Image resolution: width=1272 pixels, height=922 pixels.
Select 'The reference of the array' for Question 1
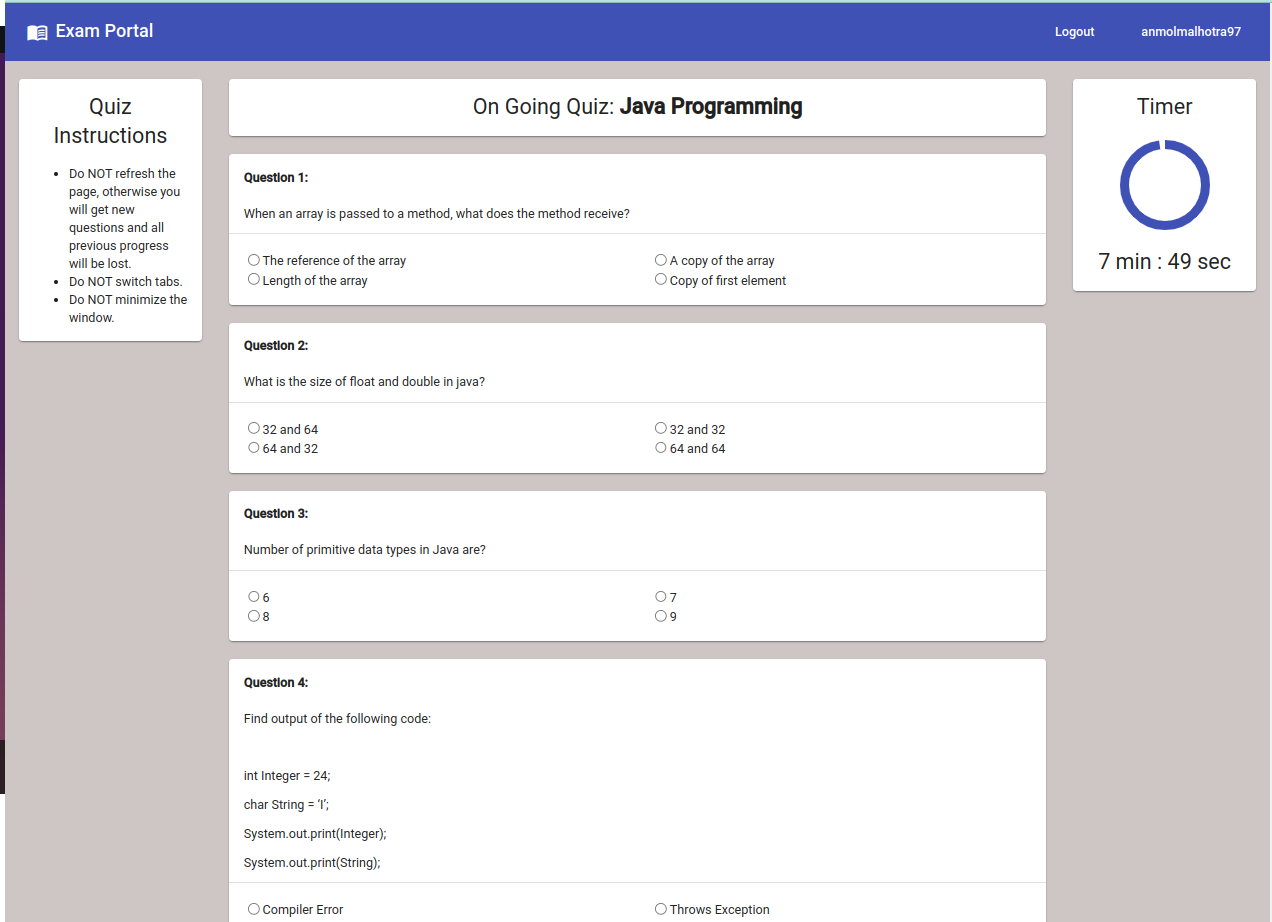click(253, 259)
